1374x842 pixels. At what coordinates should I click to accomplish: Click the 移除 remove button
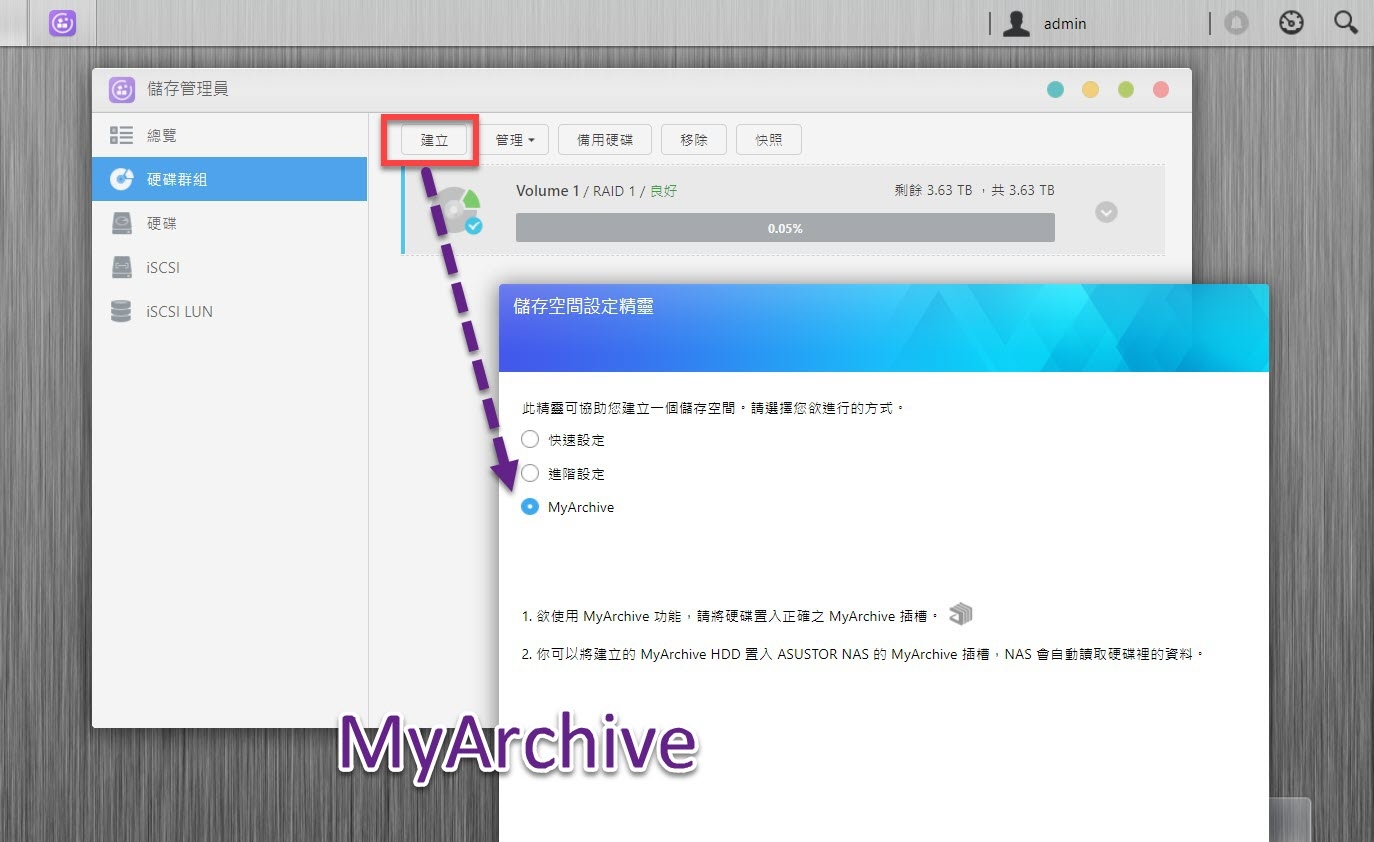tap(694, 140)
